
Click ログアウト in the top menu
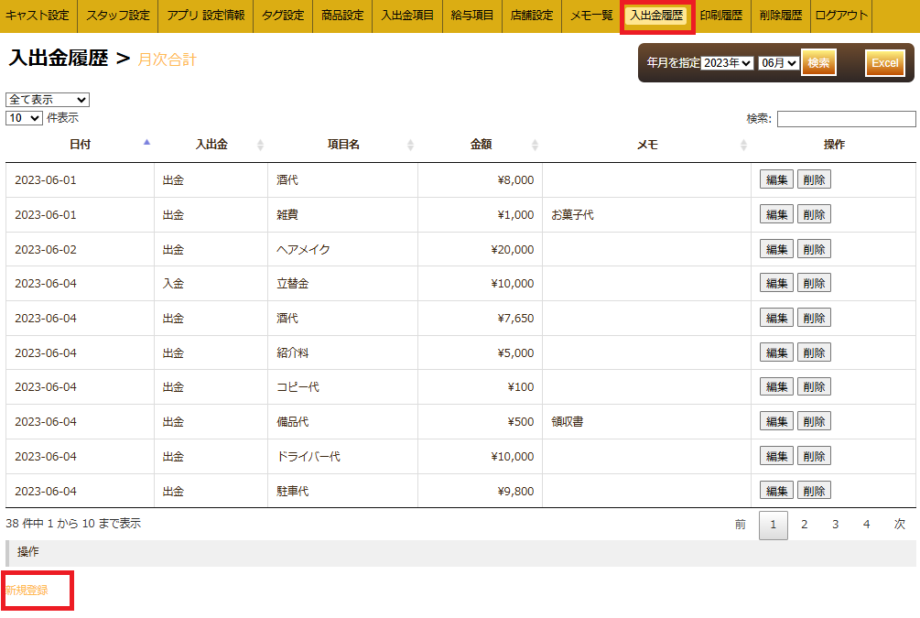click(x=841, y=16)
